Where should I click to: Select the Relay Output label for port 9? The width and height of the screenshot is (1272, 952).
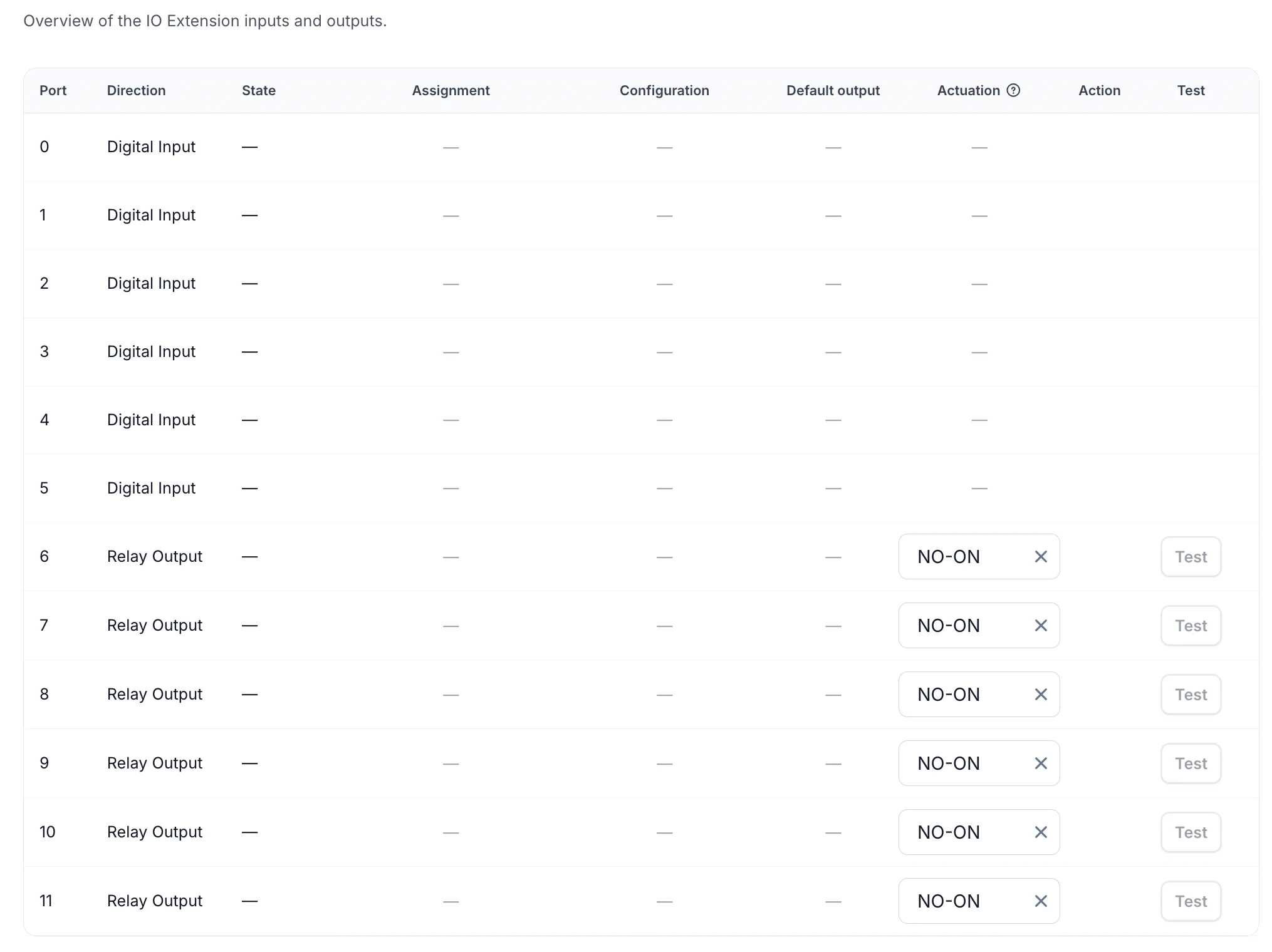tap(155, 763)
